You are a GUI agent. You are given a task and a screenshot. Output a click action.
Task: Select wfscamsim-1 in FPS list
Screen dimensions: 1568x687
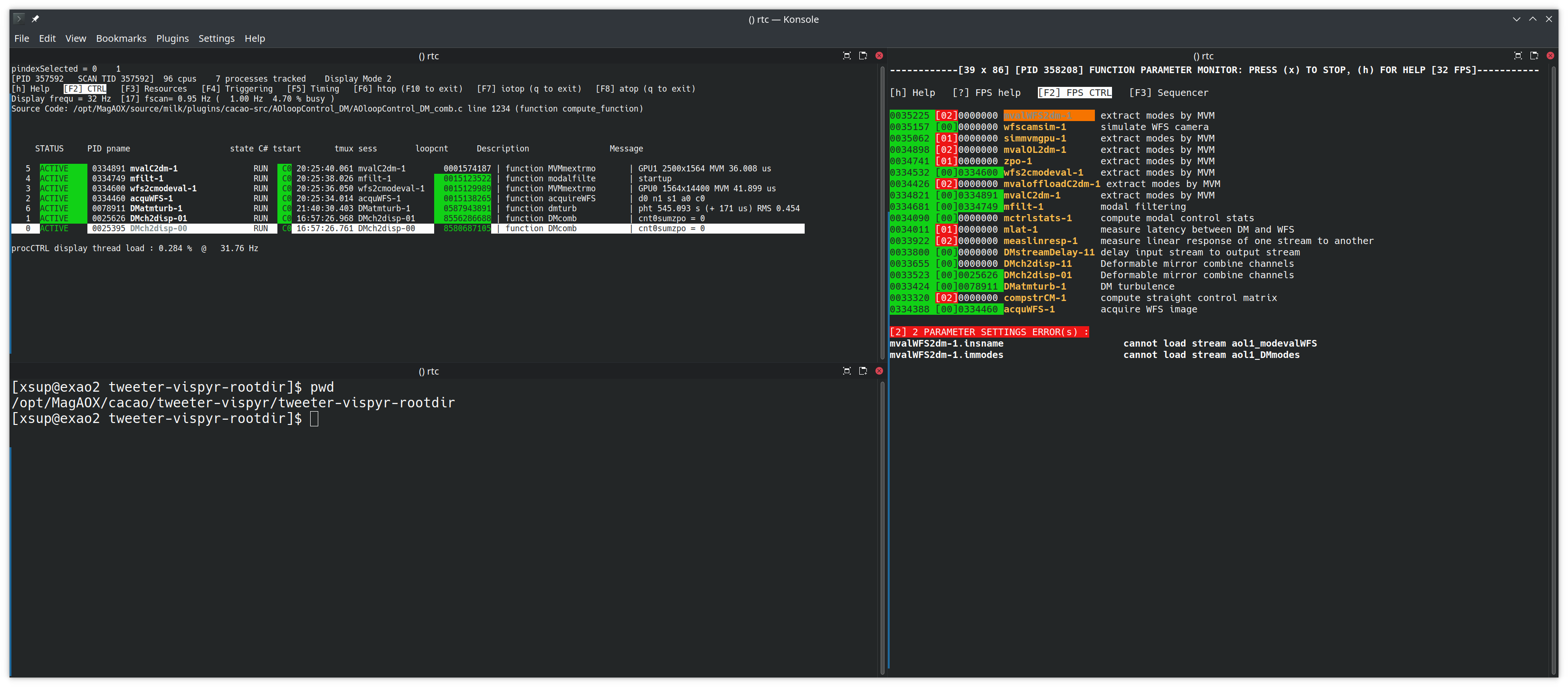(x=1035, y=127)
